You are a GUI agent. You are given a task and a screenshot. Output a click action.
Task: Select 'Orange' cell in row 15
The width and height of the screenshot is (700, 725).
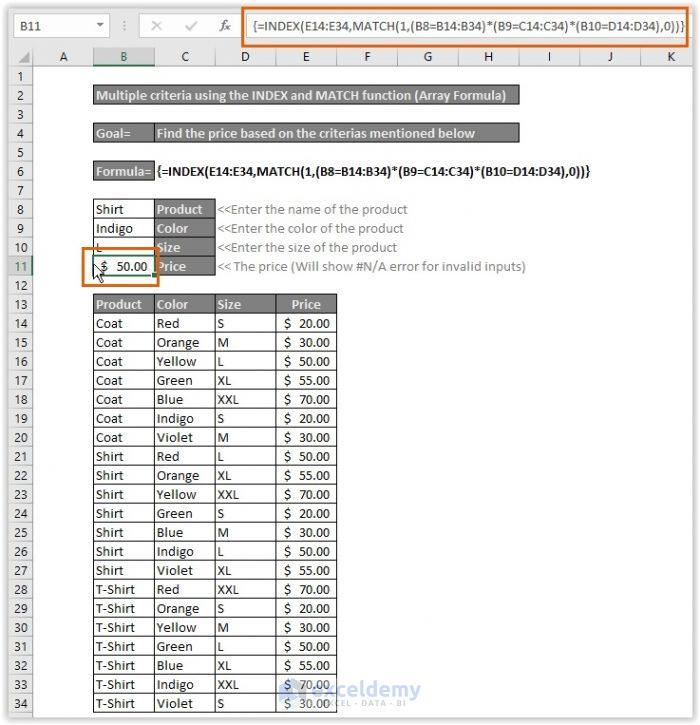[x=185, y=342]
